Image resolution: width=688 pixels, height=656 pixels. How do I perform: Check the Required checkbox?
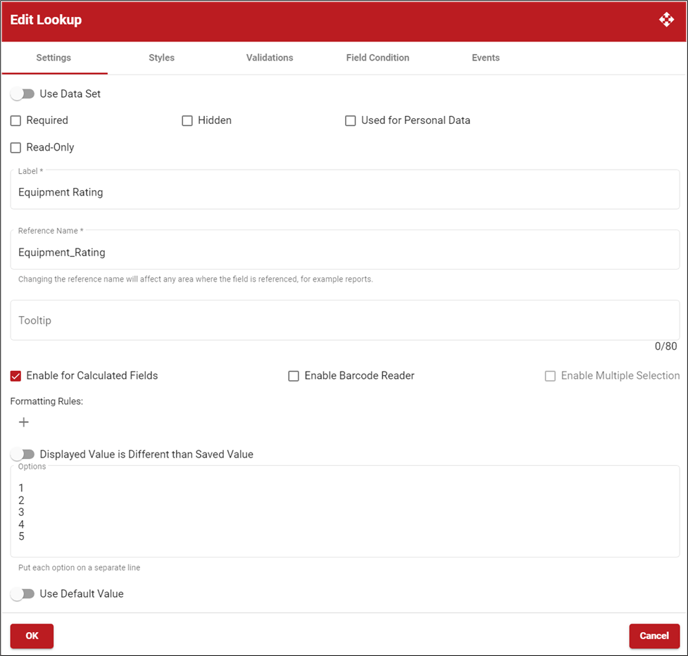[16, 121]
